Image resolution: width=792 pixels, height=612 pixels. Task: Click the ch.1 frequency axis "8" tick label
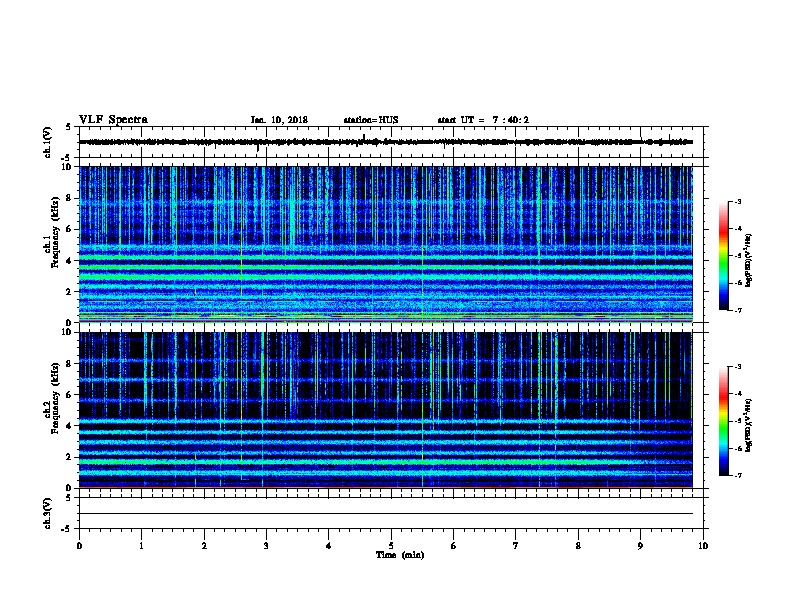[69, 198]
